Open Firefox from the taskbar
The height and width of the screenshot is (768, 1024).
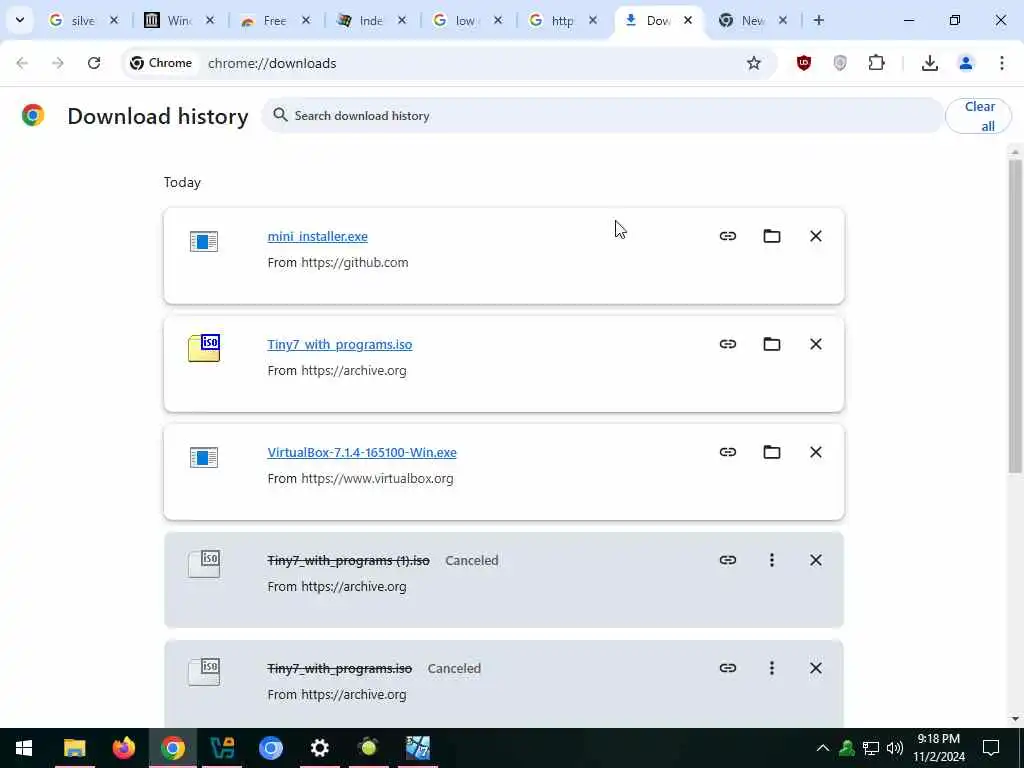(123, 748)
